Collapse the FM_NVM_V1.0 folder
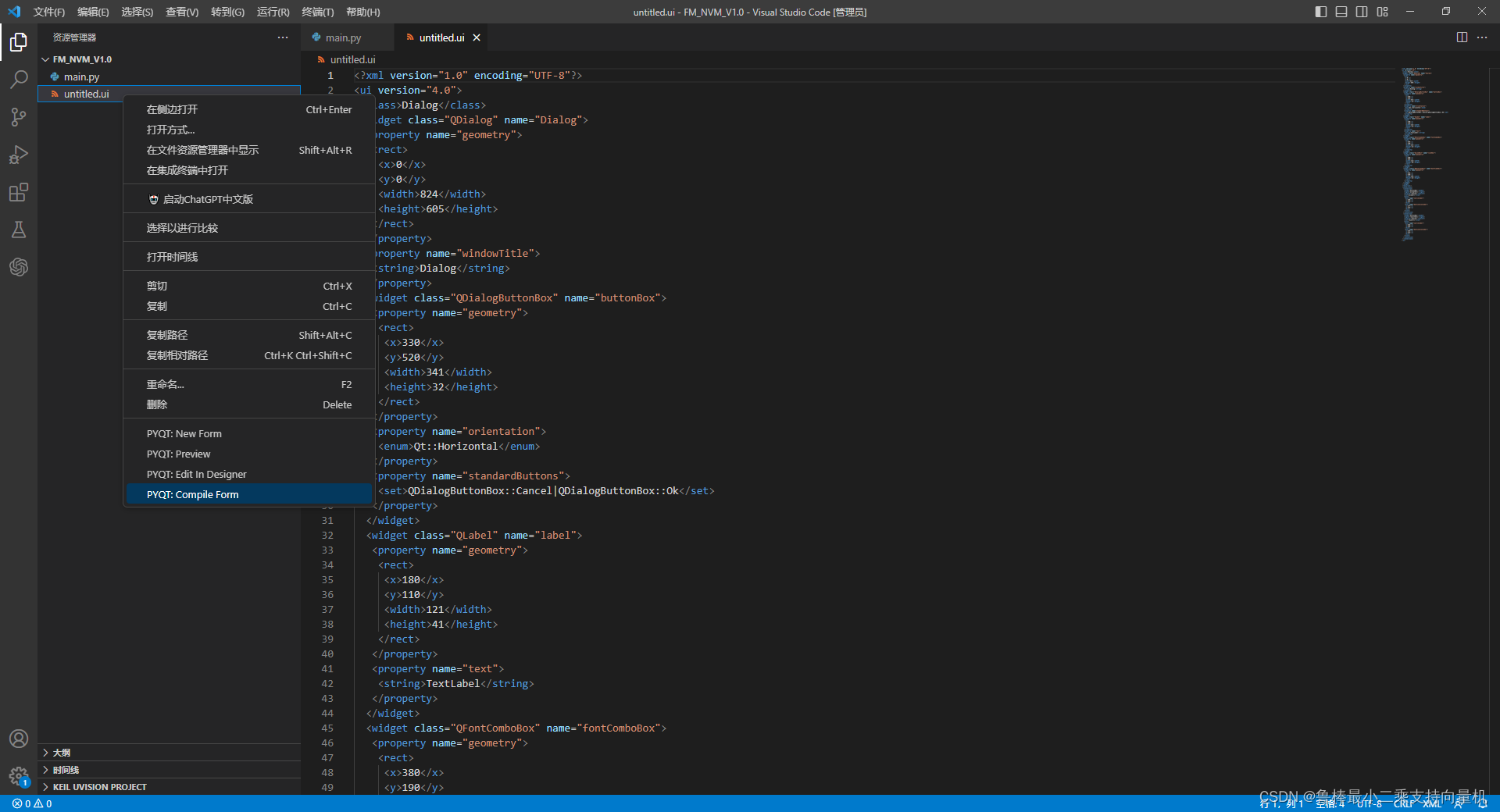 click(169, 59)
